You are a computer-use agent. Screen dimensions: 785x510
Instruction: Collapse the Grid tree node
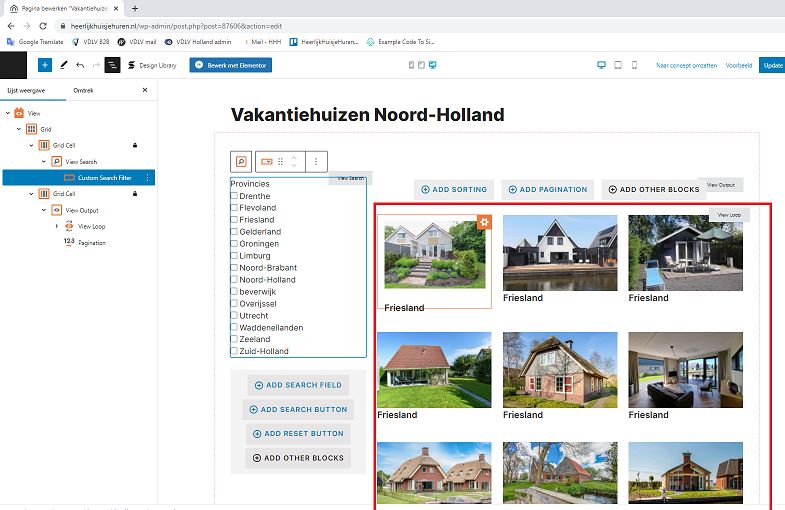tap(19, 129)
